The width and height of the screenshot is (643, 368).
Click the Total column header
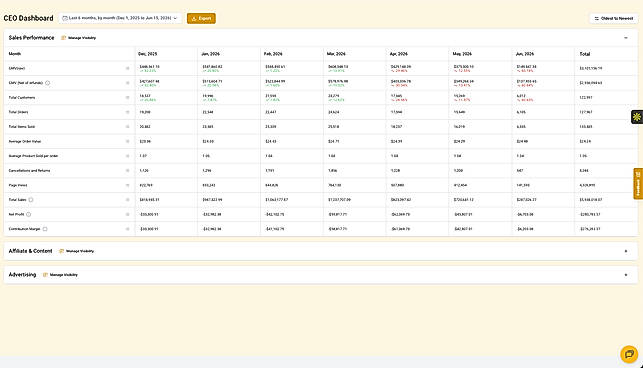(x=585, y=54)
